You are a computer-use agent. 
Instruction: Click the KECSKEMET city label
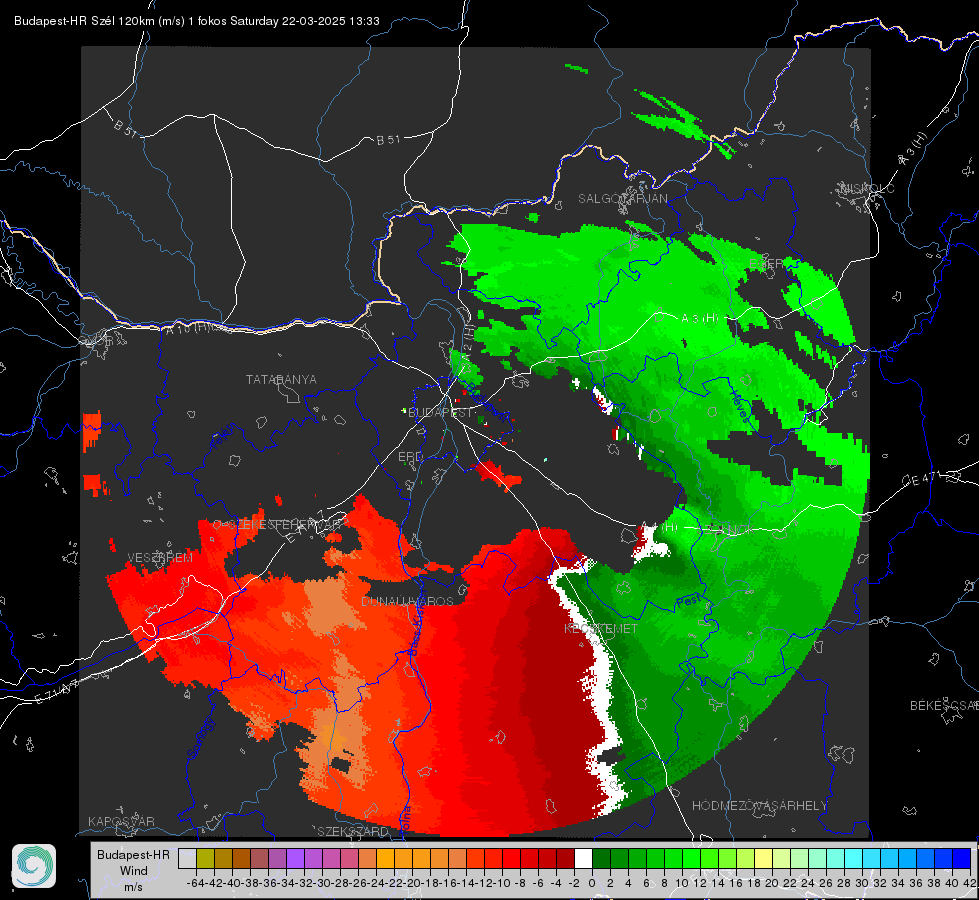pos(601,629)
